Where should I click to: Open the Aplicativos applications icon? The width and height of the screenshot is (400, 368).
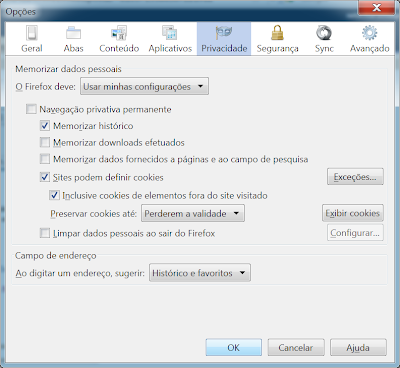170,33
